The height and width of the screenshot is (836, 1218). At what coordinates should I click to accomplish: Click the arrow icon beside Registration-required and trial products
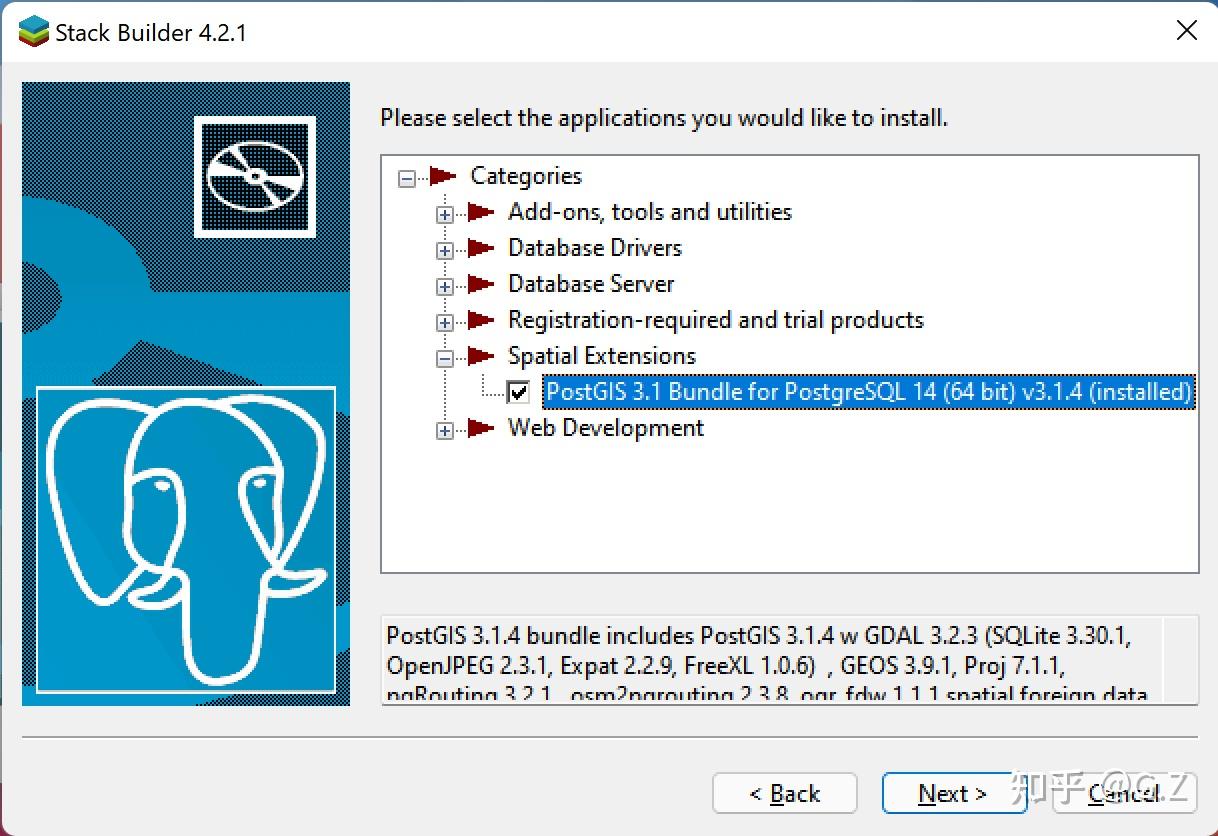coord(481,320)
